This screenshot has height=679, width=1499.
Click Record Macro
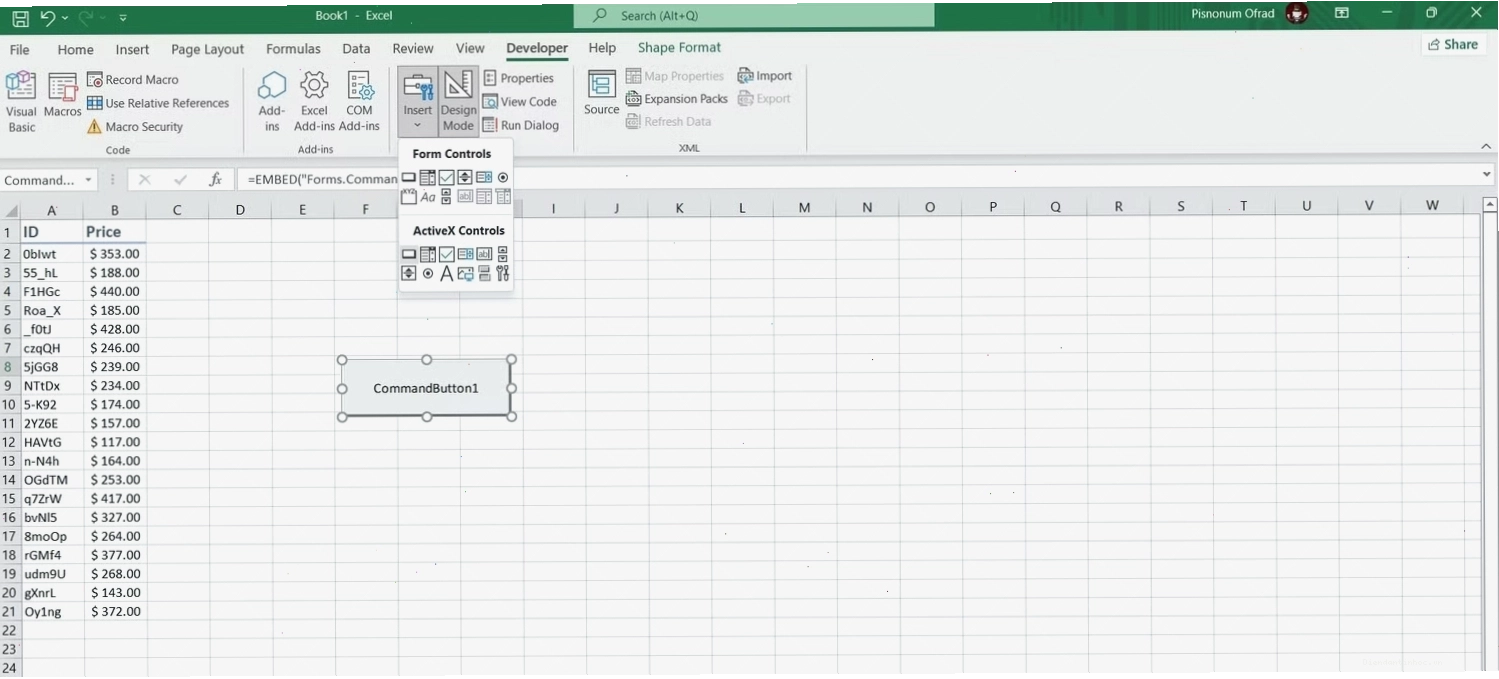[133, 80]
